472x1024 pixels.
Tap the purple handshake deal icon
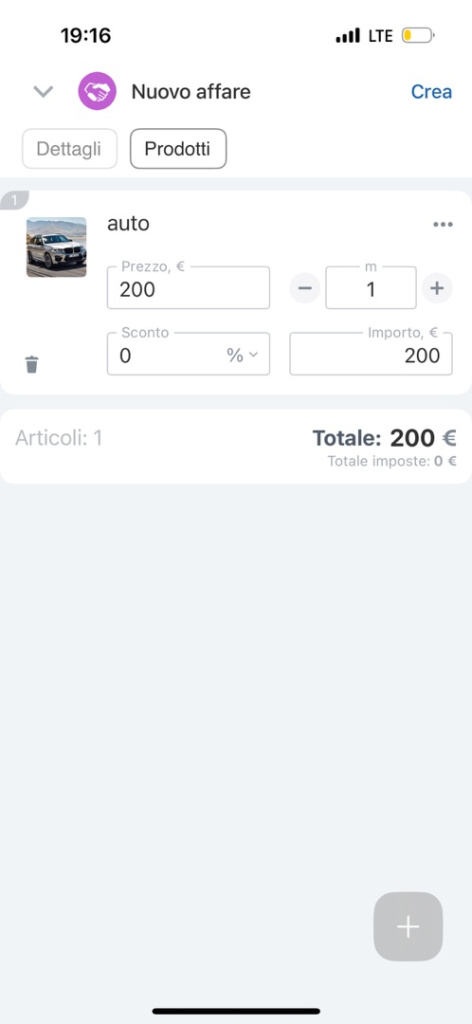pyautogui.click(x=97, y=91)
